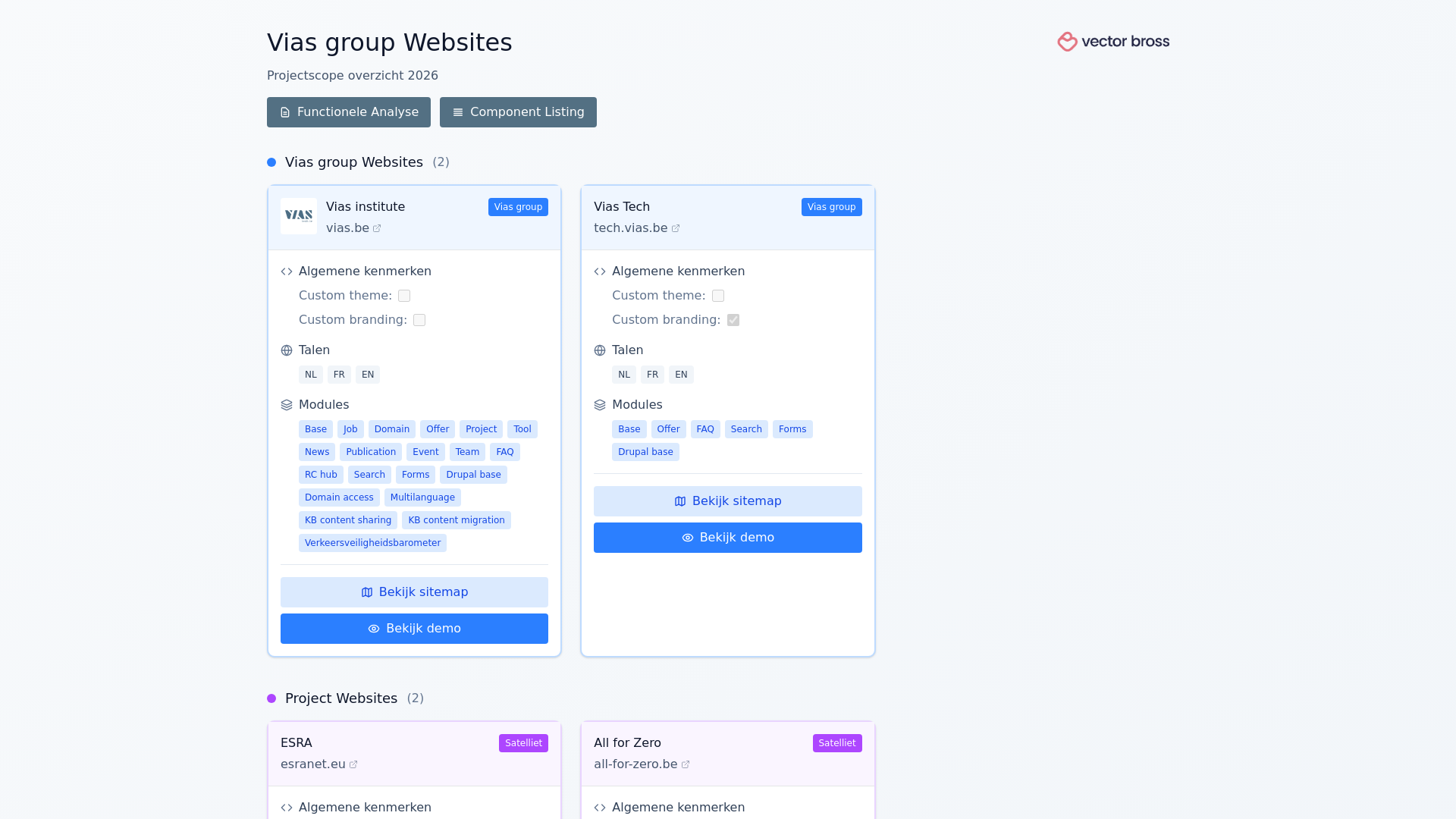The width and height of the screenshot is (1456, 819).
Task: Open the Functionele Analyse button
Action: (349, 112)
